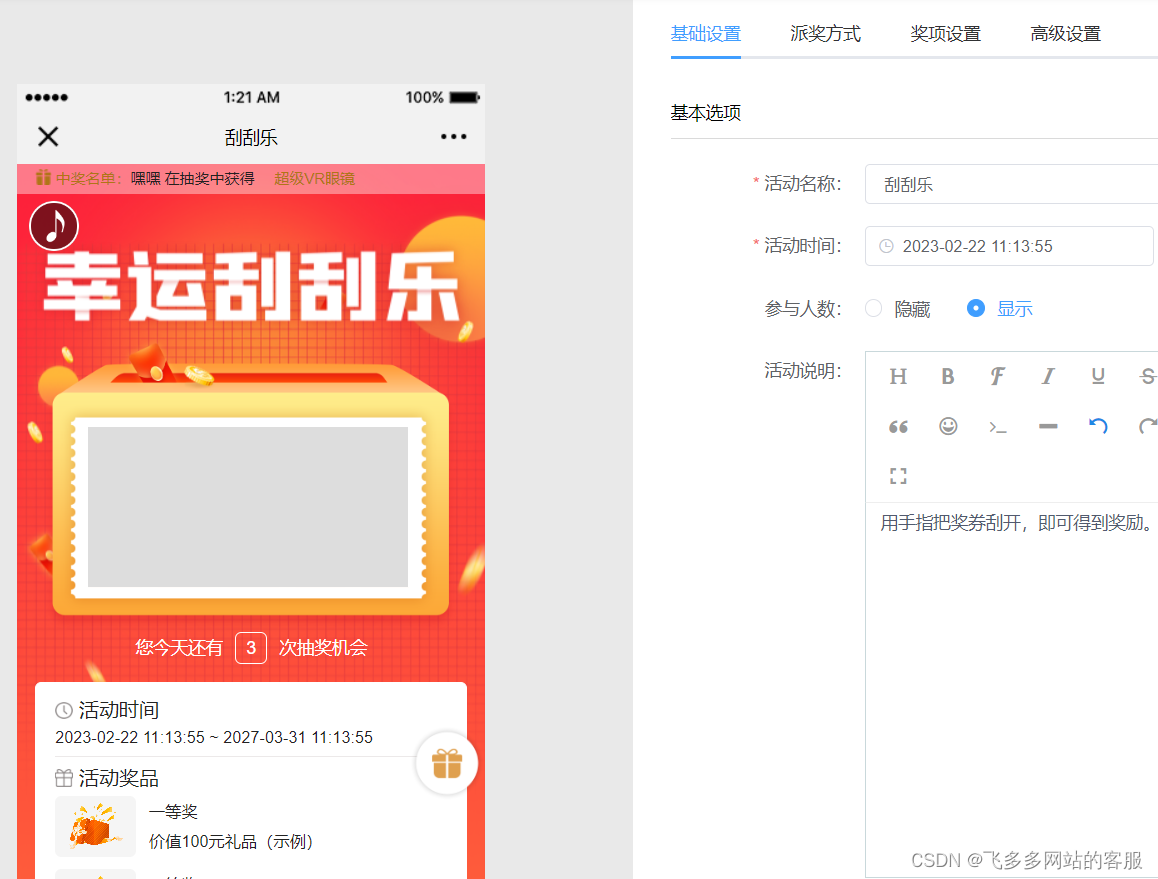Click the floating gift box button
1158x879 pixels.
tap(447, 763)
